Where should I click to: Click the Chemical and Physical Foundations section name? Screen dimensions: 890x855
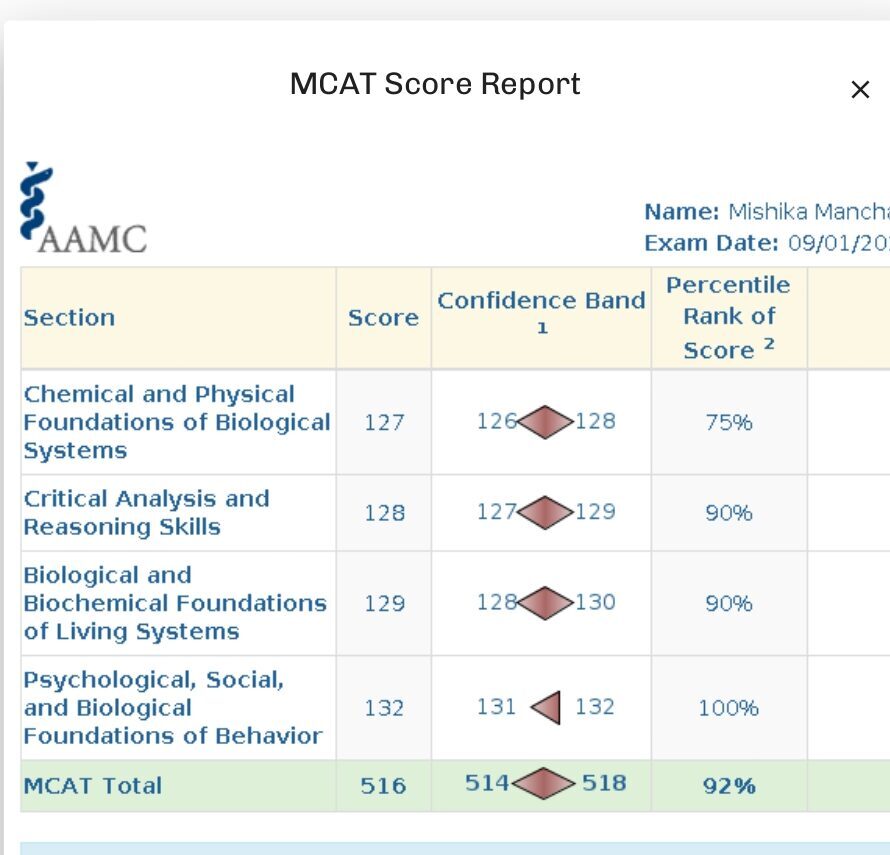coord(176,422)
